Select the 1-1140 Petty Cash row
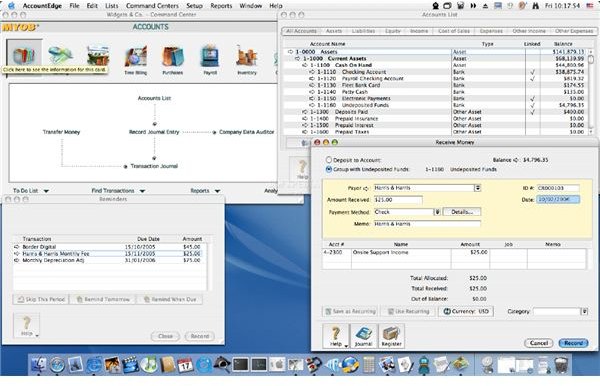Image resolution: width=600 pixels, height=386 pixels. point(435,92)
